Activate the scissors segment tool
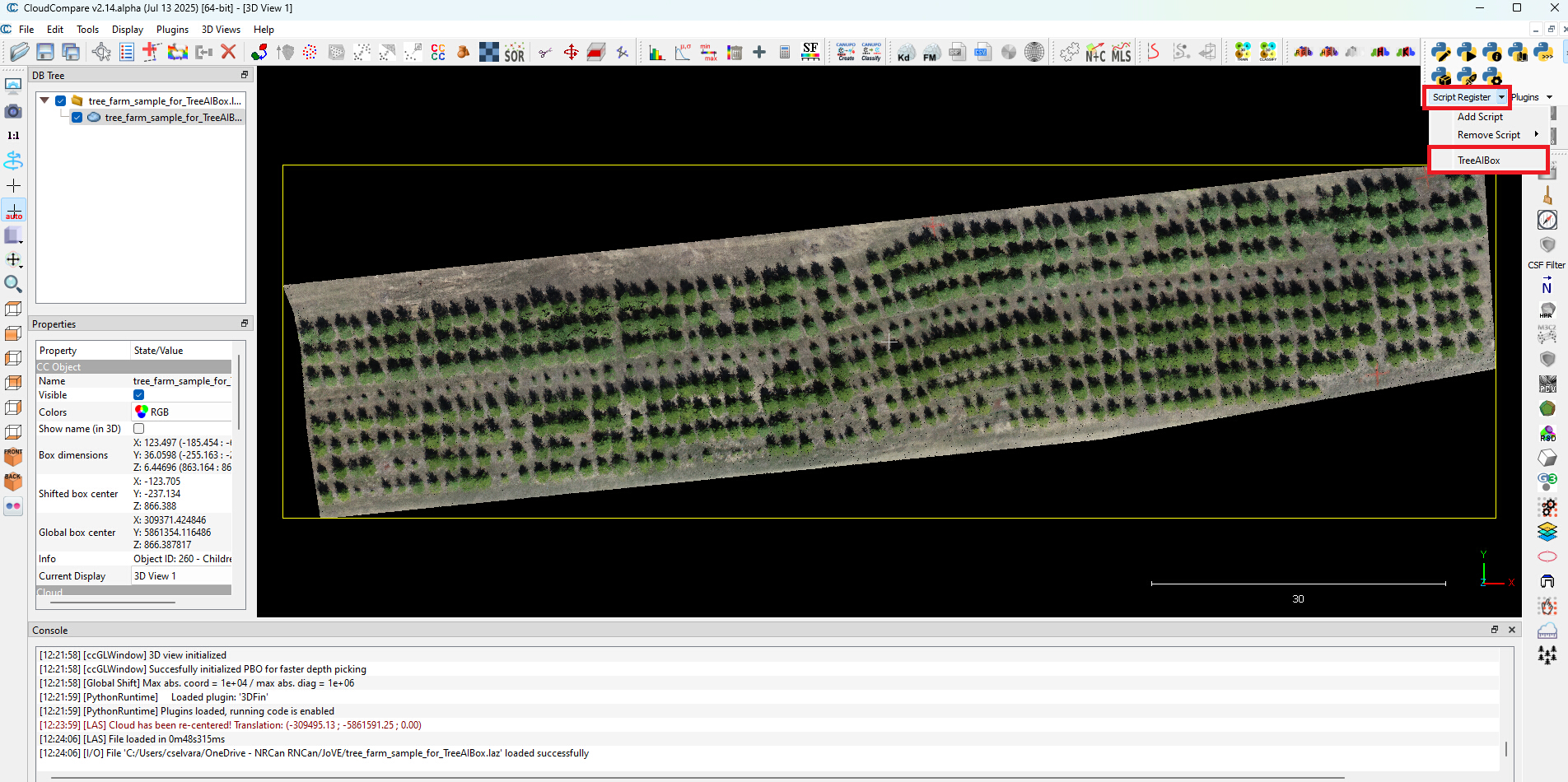Image resolution: width=1568 pixels, height=782 pixels. click(545, 52)
